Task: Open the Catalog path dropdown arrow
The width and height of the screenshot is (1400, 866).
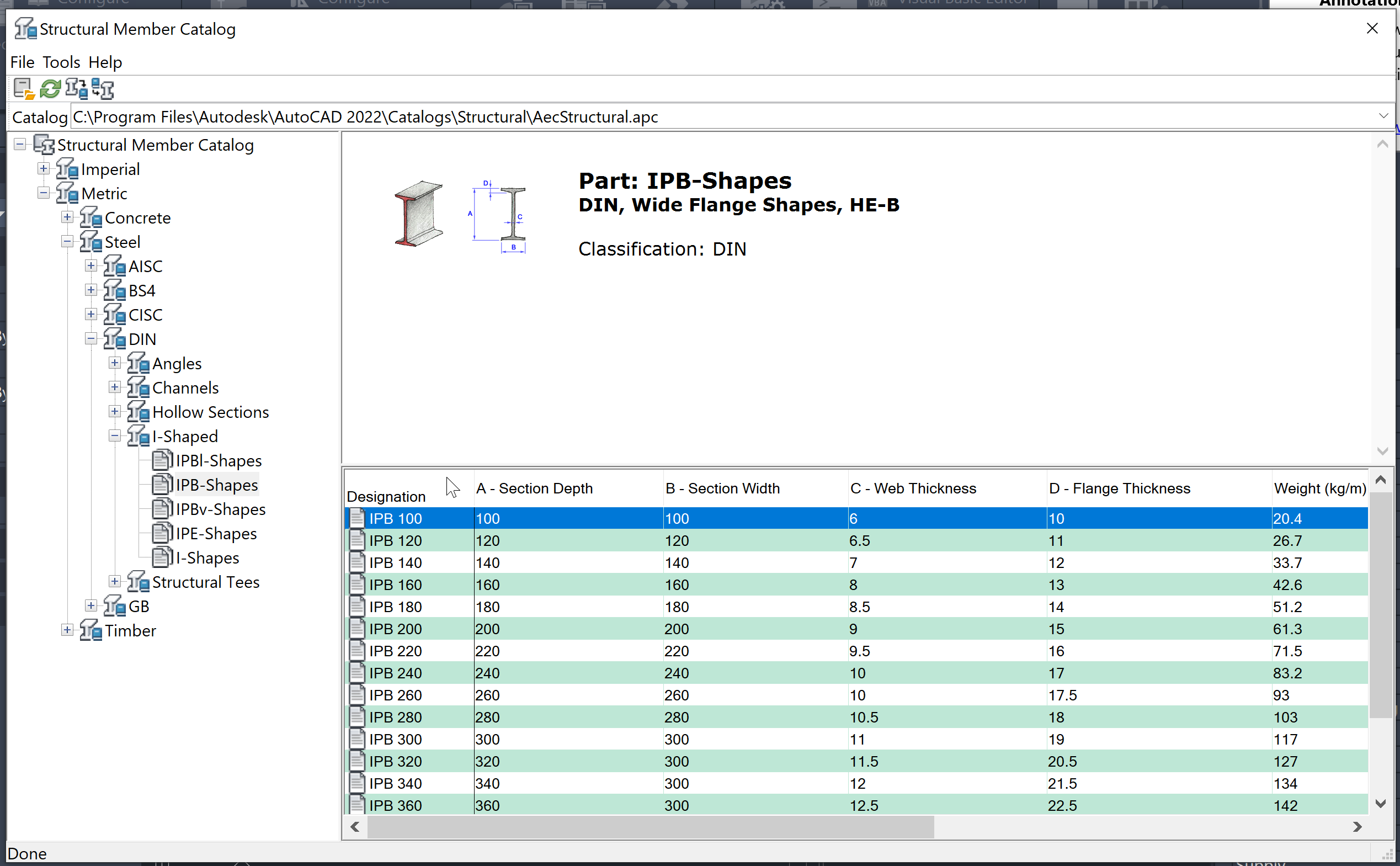Action: point(1383,116)
